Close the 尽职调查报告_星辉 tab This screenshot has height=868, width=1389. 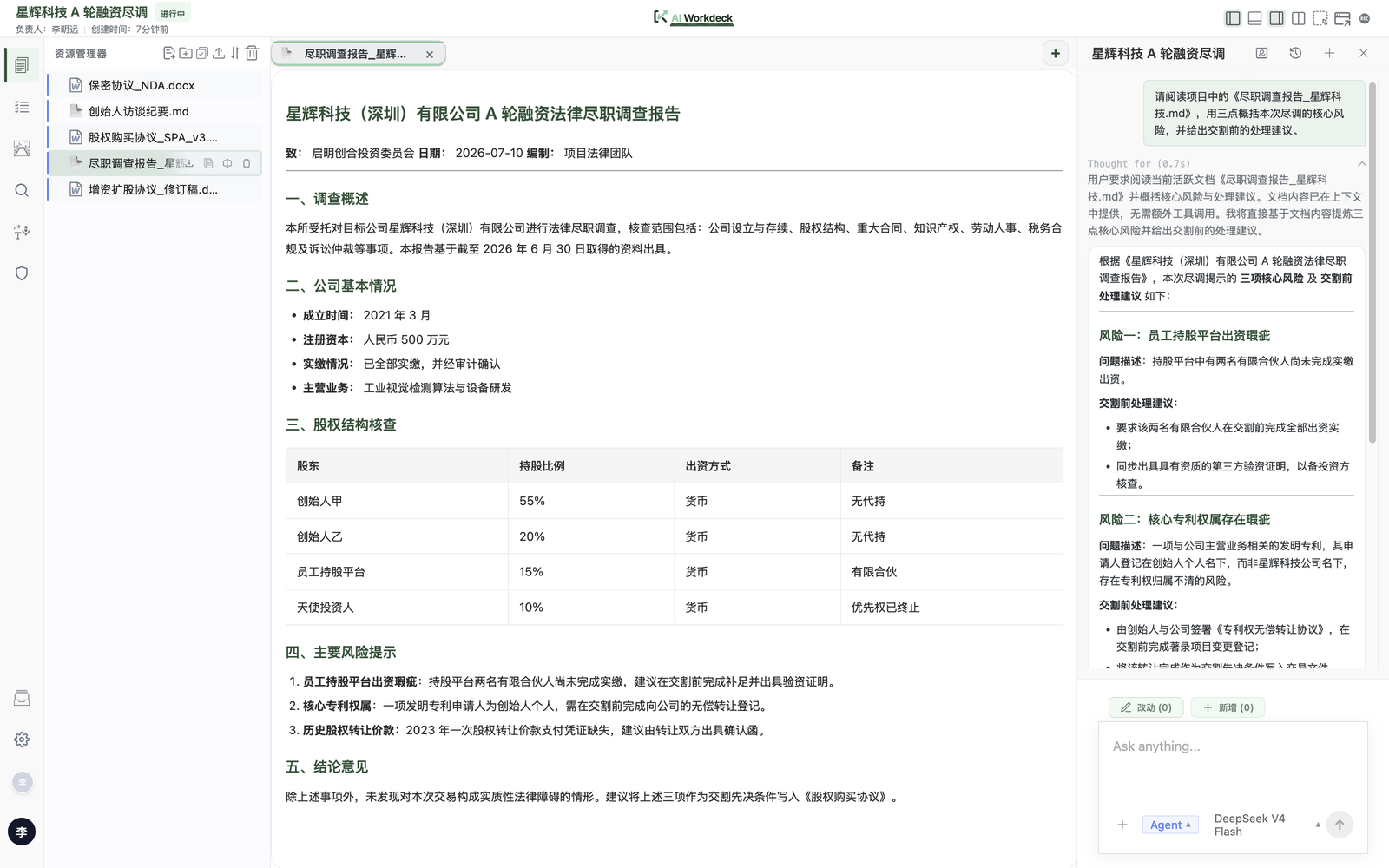click(430, 54)
